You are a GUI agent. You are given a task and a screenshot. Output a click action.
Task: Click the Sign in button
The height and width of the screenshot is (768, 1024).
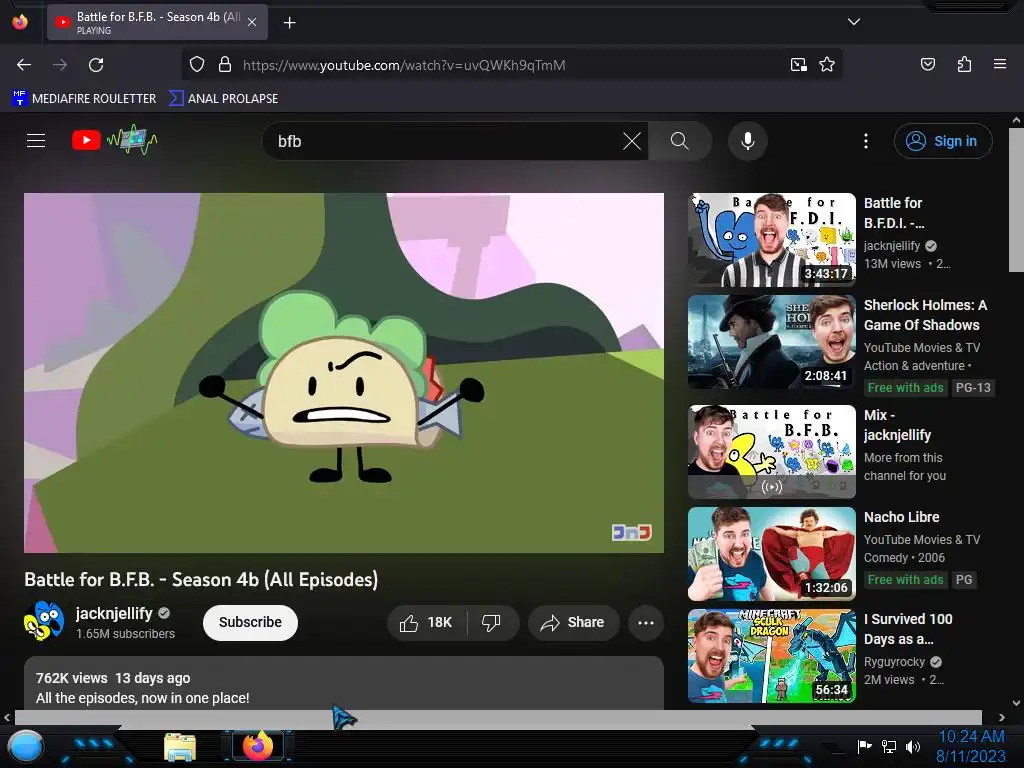[x=943, y=141]
